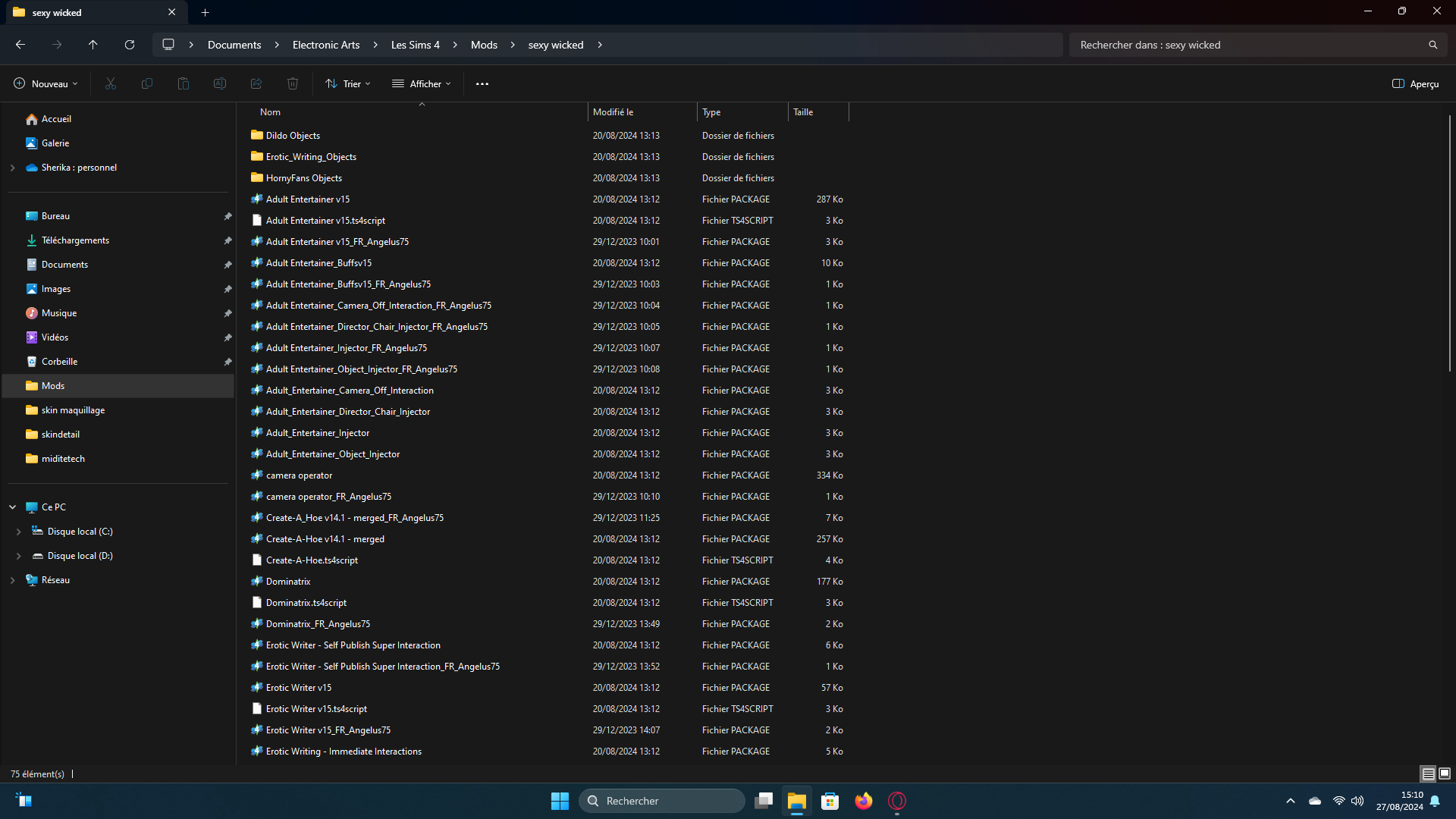This screenshot has width=1456, height=819.
Task: Select the 'camera operator' package file
Action: (x=299, y=475)
